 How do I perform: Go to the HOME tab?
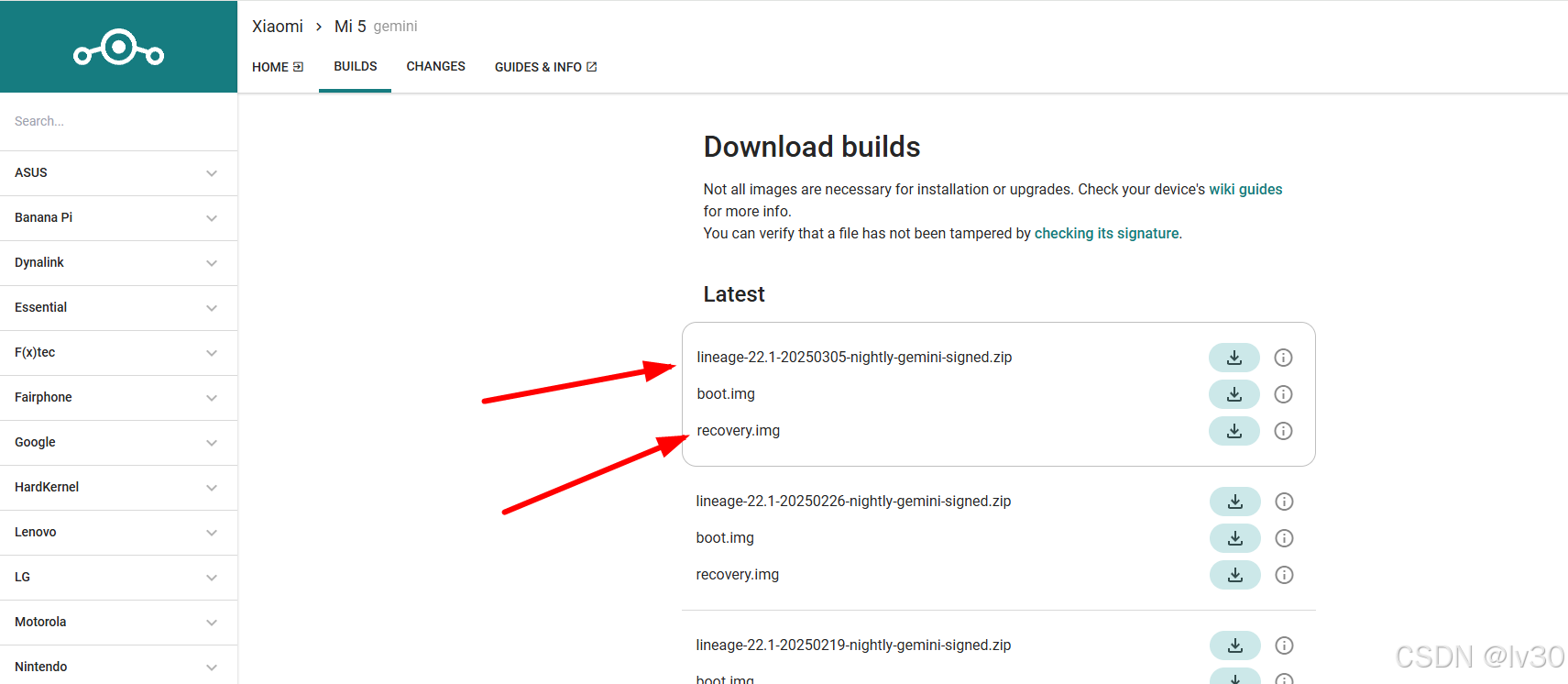[x=278, y=67]
